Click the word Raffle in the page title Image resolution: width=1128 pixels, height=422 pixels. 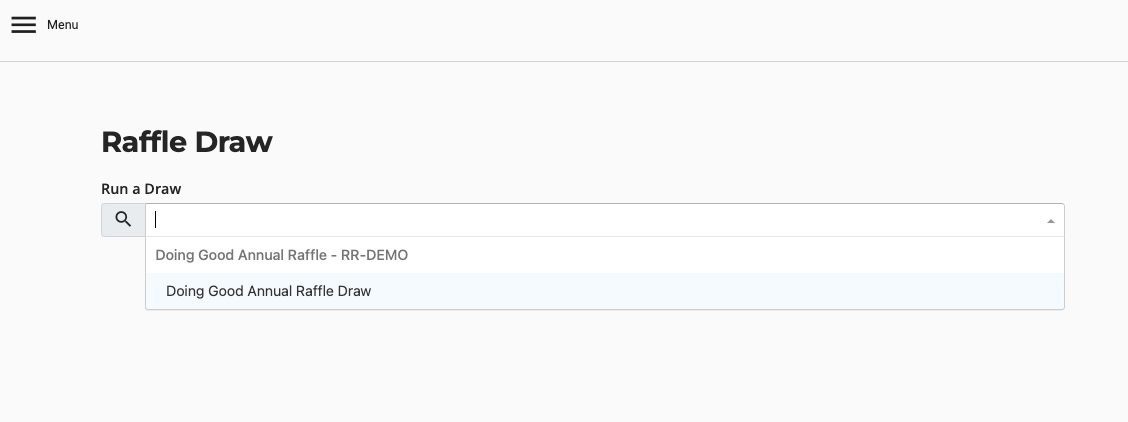pos(144,142)
